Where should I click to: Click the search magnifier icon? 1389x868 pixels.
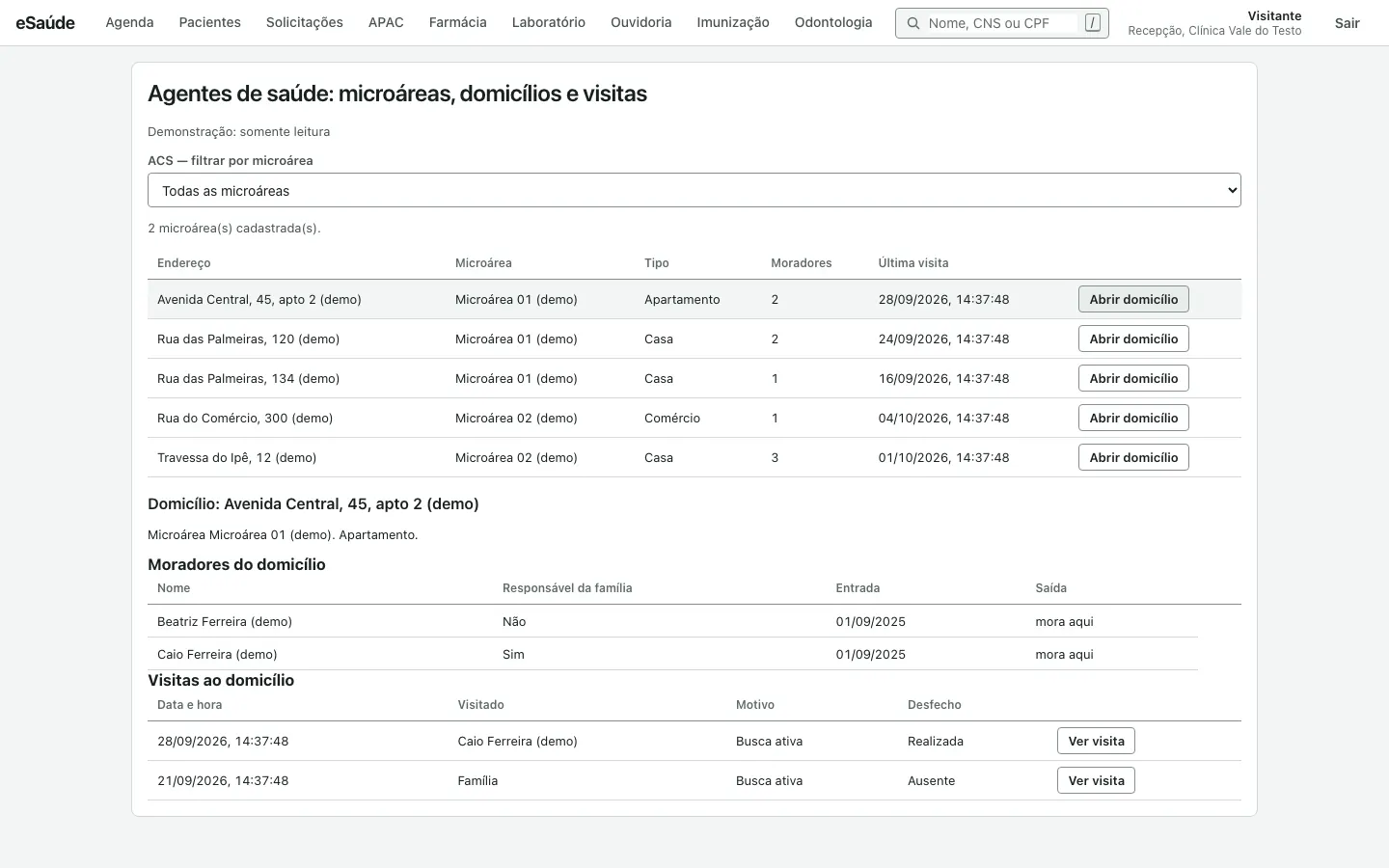coord(912,23)
